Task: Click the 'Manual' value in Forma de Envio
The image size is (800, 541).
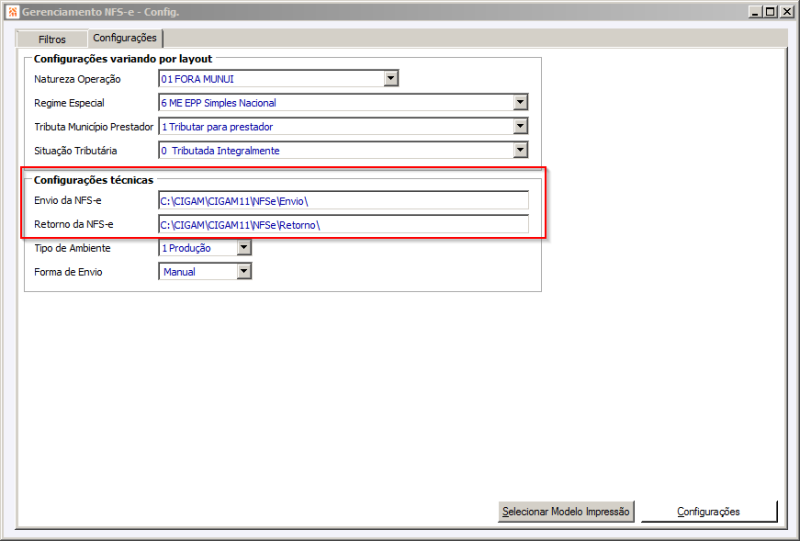Action: pyautogui.click(x=179, y=272)
